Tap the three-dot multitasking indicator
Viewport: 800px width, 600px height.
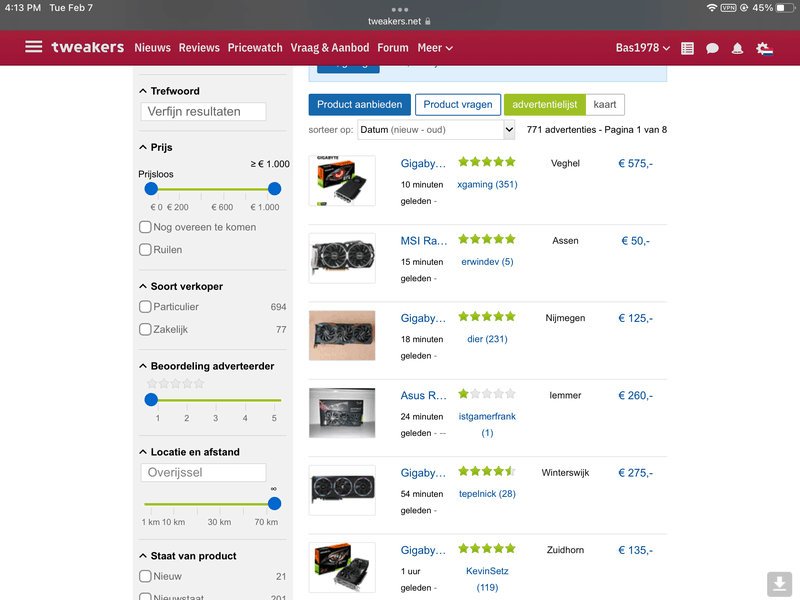(x=399, y=9)
